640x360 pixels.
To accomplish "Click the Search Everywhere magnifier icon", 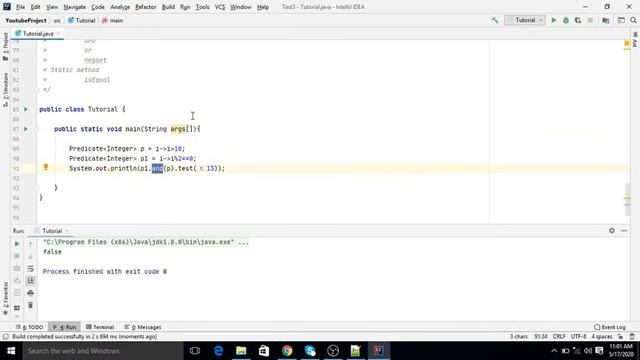I will [x=633, y=20].
